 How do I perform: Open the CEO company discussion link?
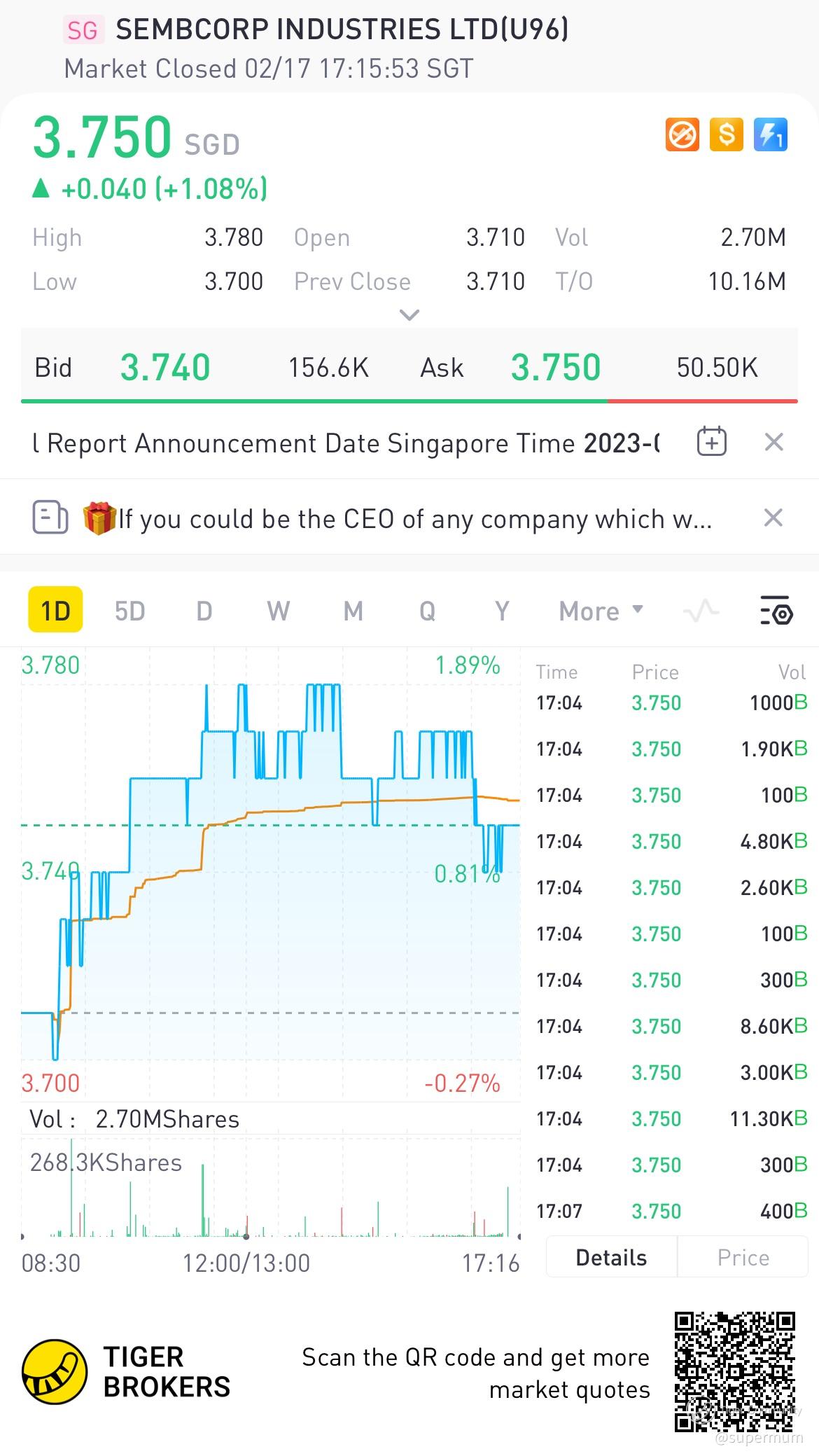pyautogui.click(x=414, y=519)
